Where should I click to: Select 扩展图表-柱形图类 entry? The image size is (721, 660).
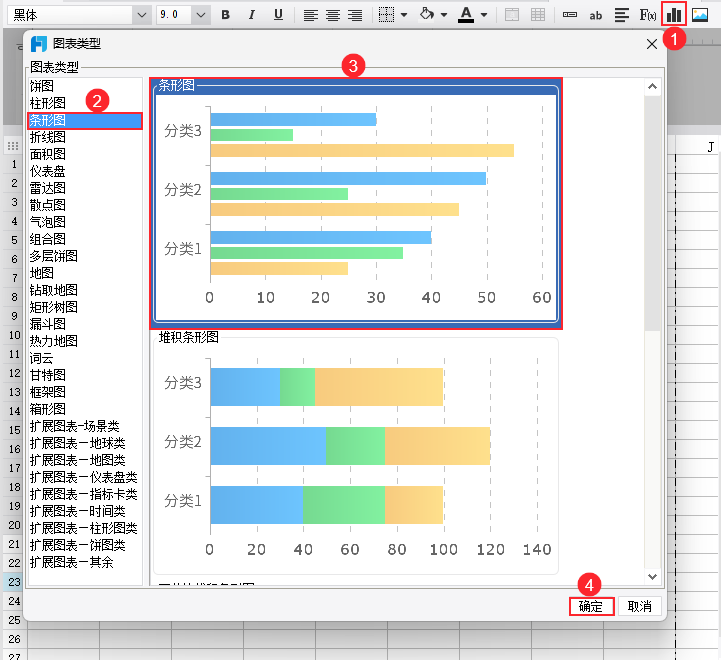(85, 528)
